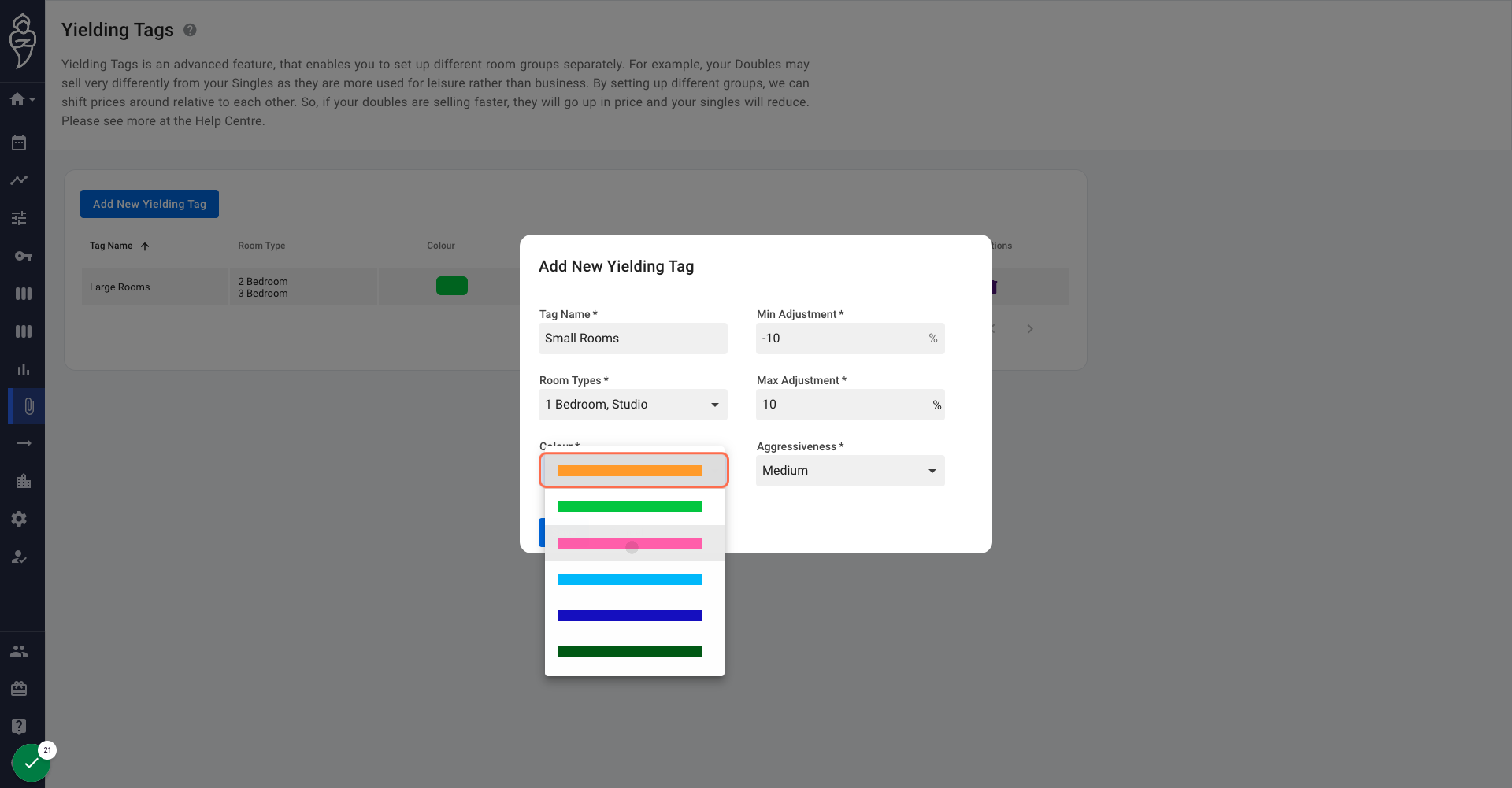Open the settings gear icon
The height and width of the screenshot is (788, 1512).
point(19,519)
